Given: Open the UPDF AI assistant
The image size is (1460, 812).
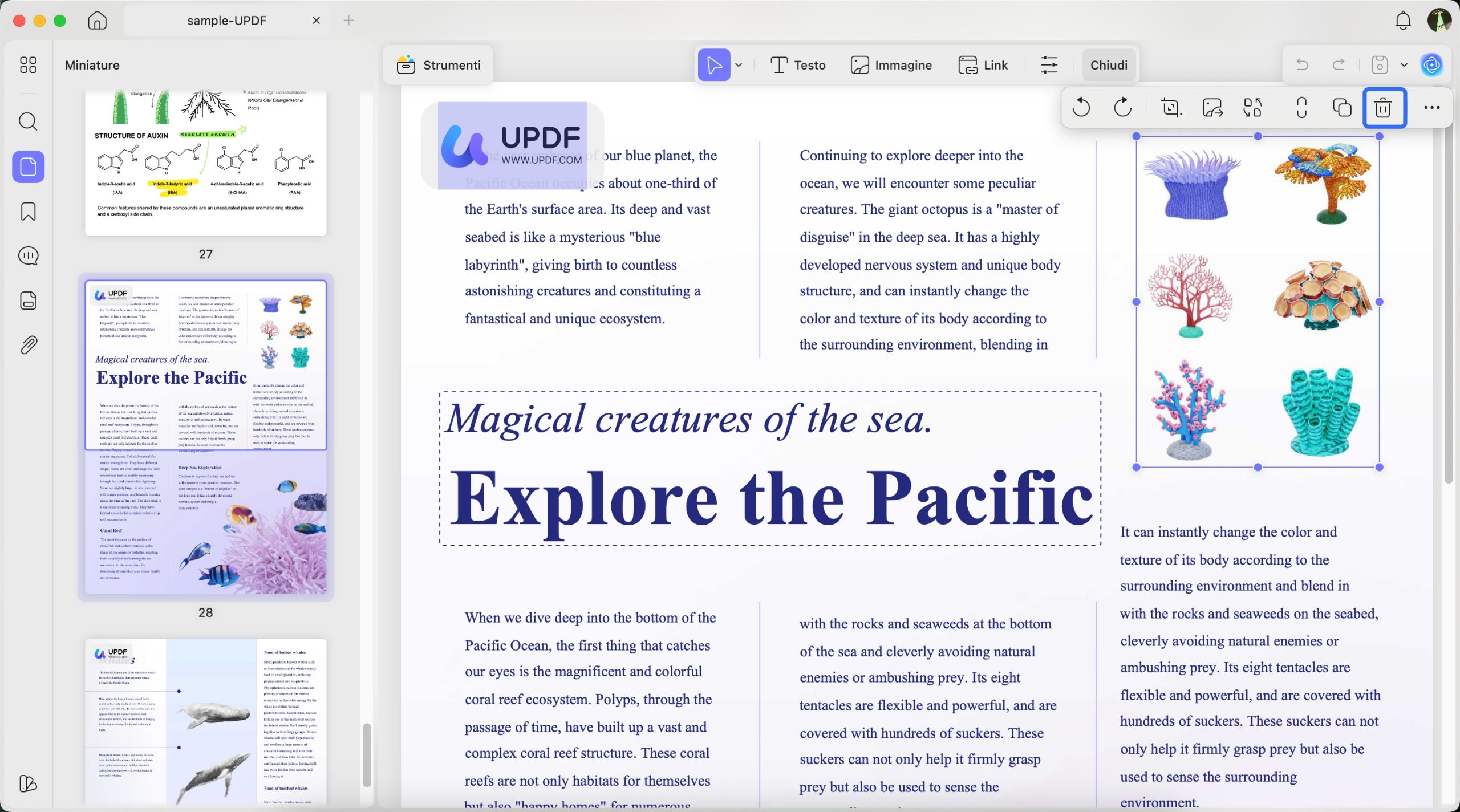Looking at the screenshot, I should coord(1432,65).
